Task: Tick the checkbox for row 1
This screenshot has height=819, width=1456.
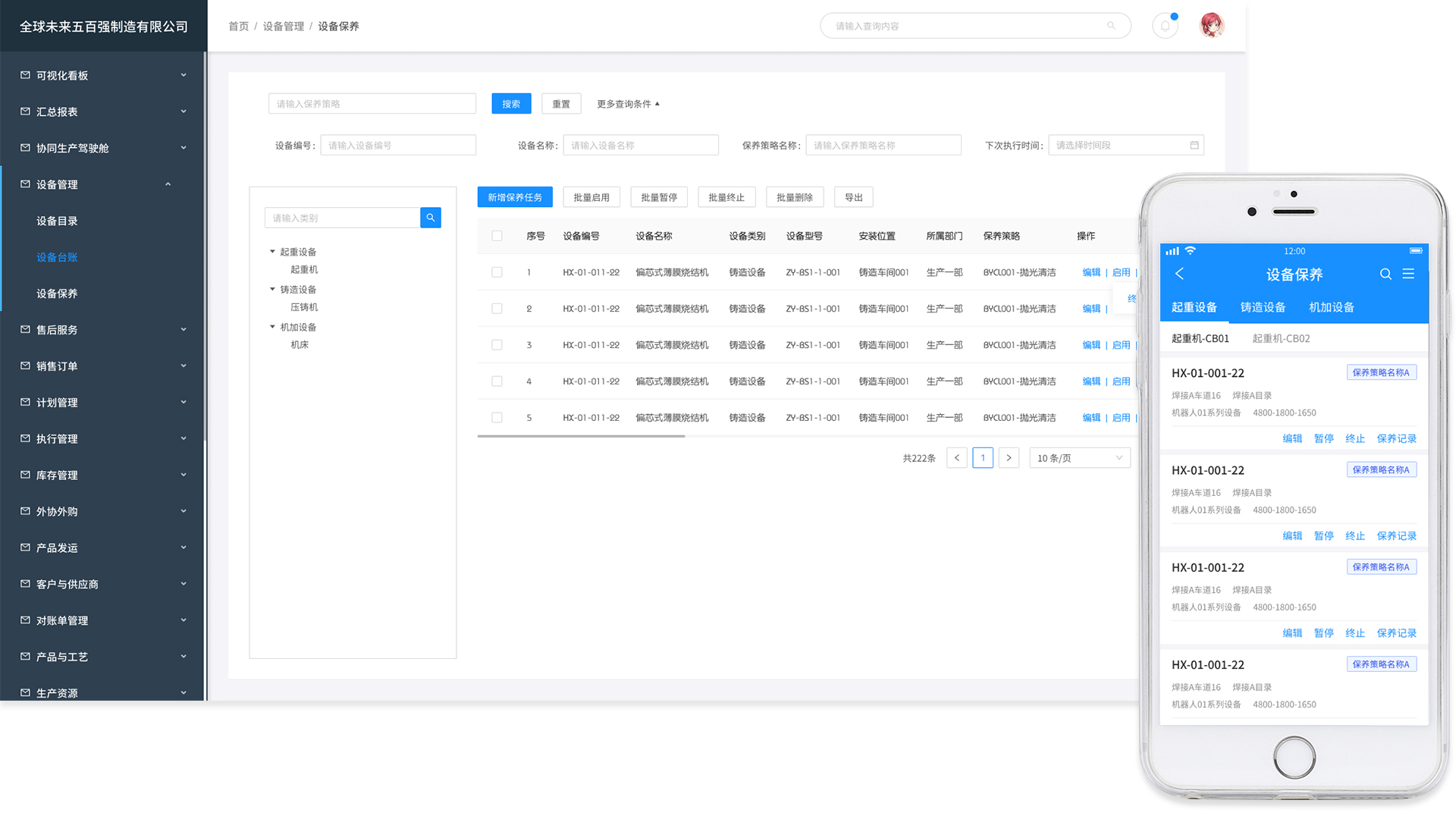Action: tap(497, 272)
